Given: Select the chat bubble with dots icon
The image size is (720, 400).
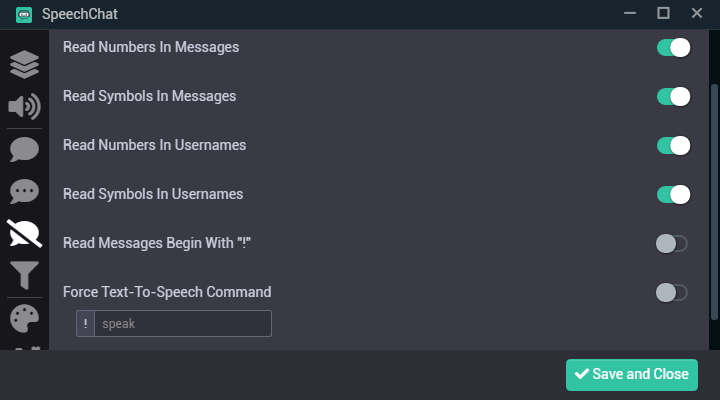Looking at the screenshot, I should pyautogui.click(x=24, y=192).
